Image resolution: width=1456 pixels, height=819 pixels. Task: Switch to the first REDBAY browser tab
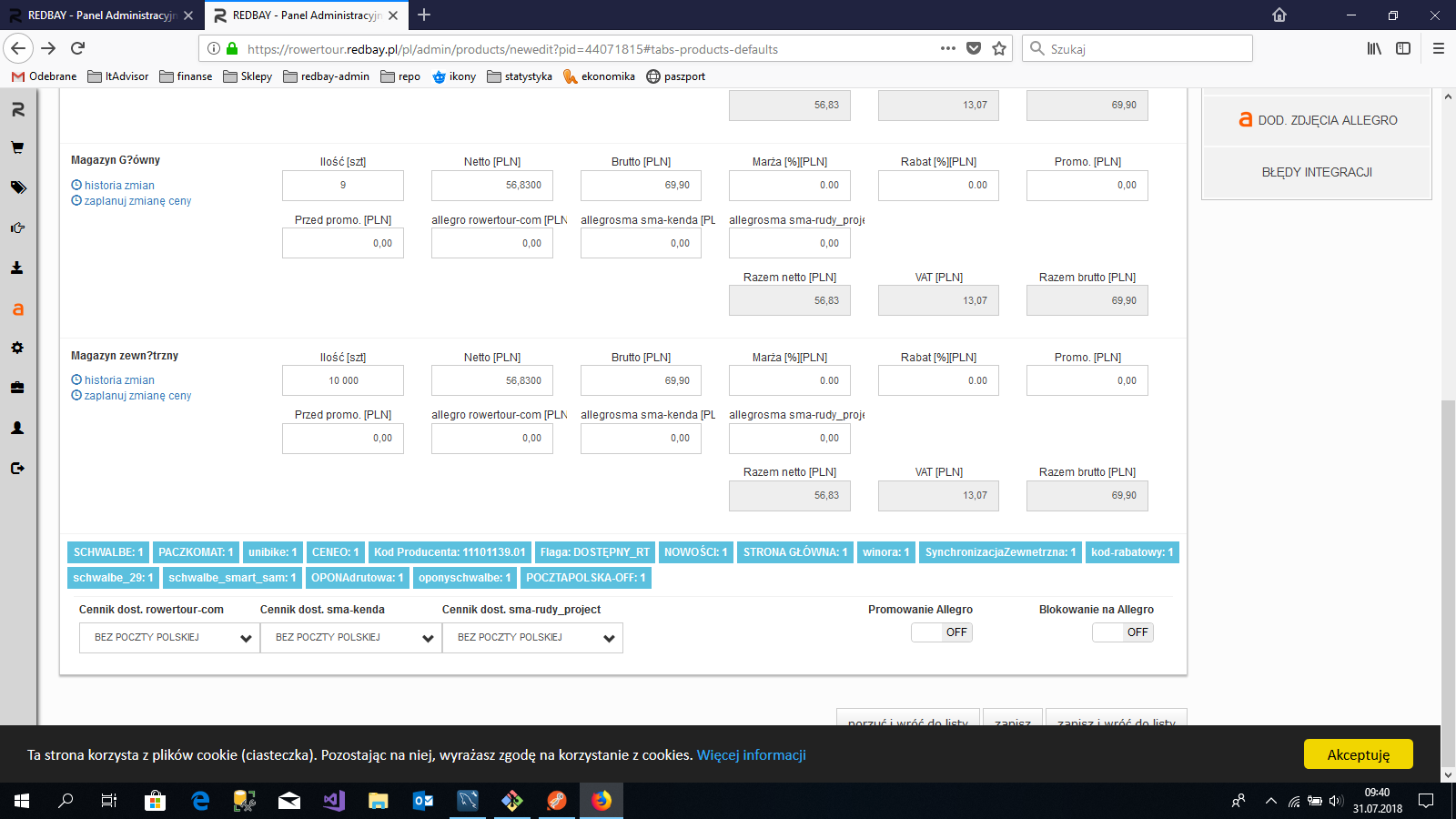pos(100,15)
